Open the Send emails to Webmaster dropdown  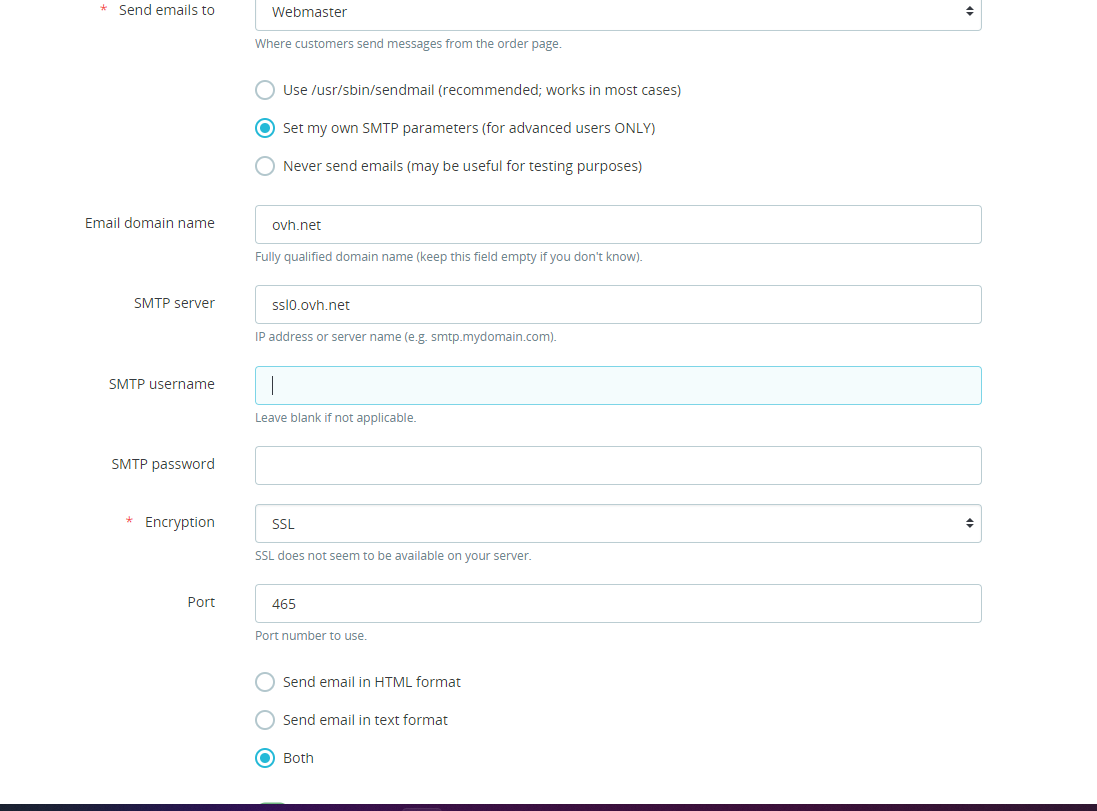point(618,13)
